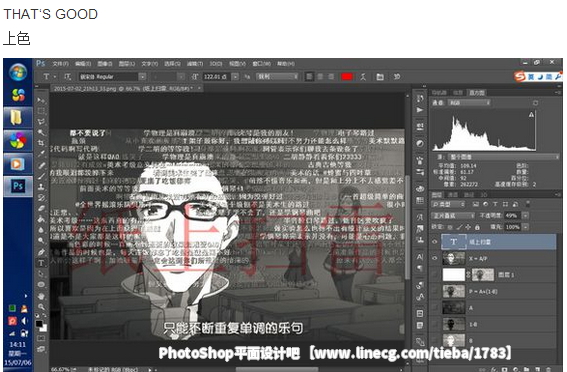This screenshot has width=567, height=372.
Task: Toggle lock transparent pixels in Layers panel
Action: (x=450, y=227)
